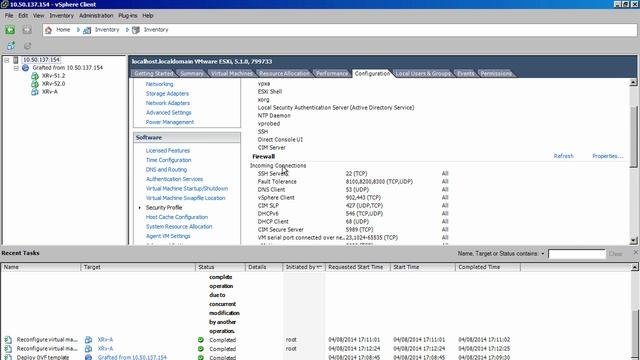Click configuration pane scrollbar down arrow
640x360 pixels.
click(x=633, y=241)
